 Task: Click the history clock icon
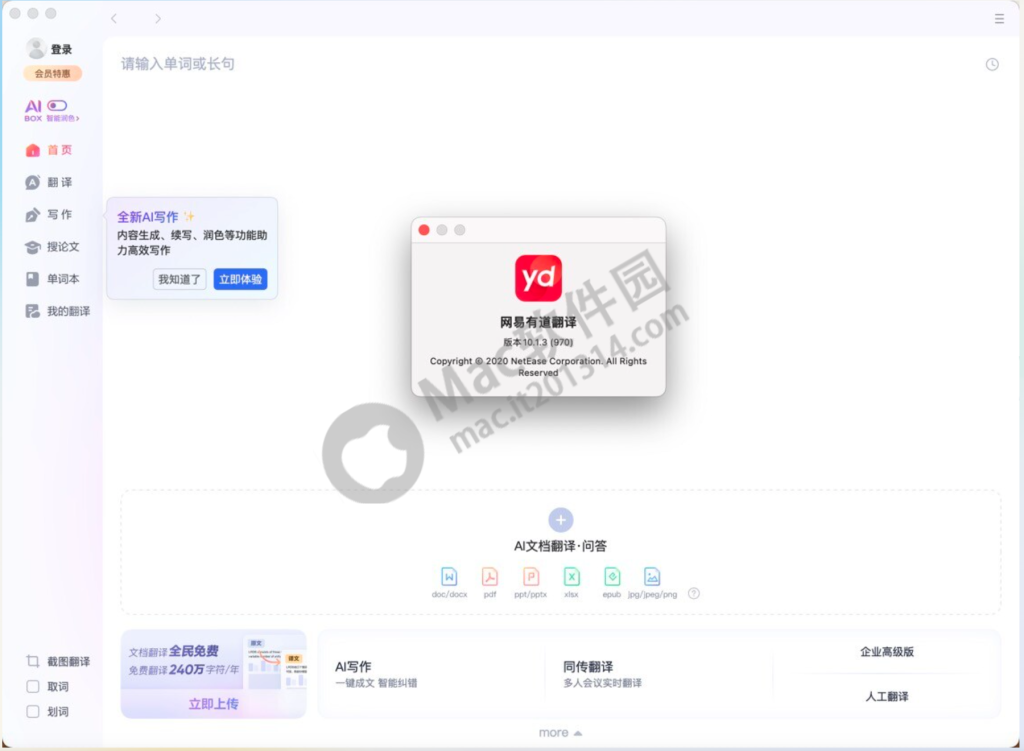tap(991, 64)
